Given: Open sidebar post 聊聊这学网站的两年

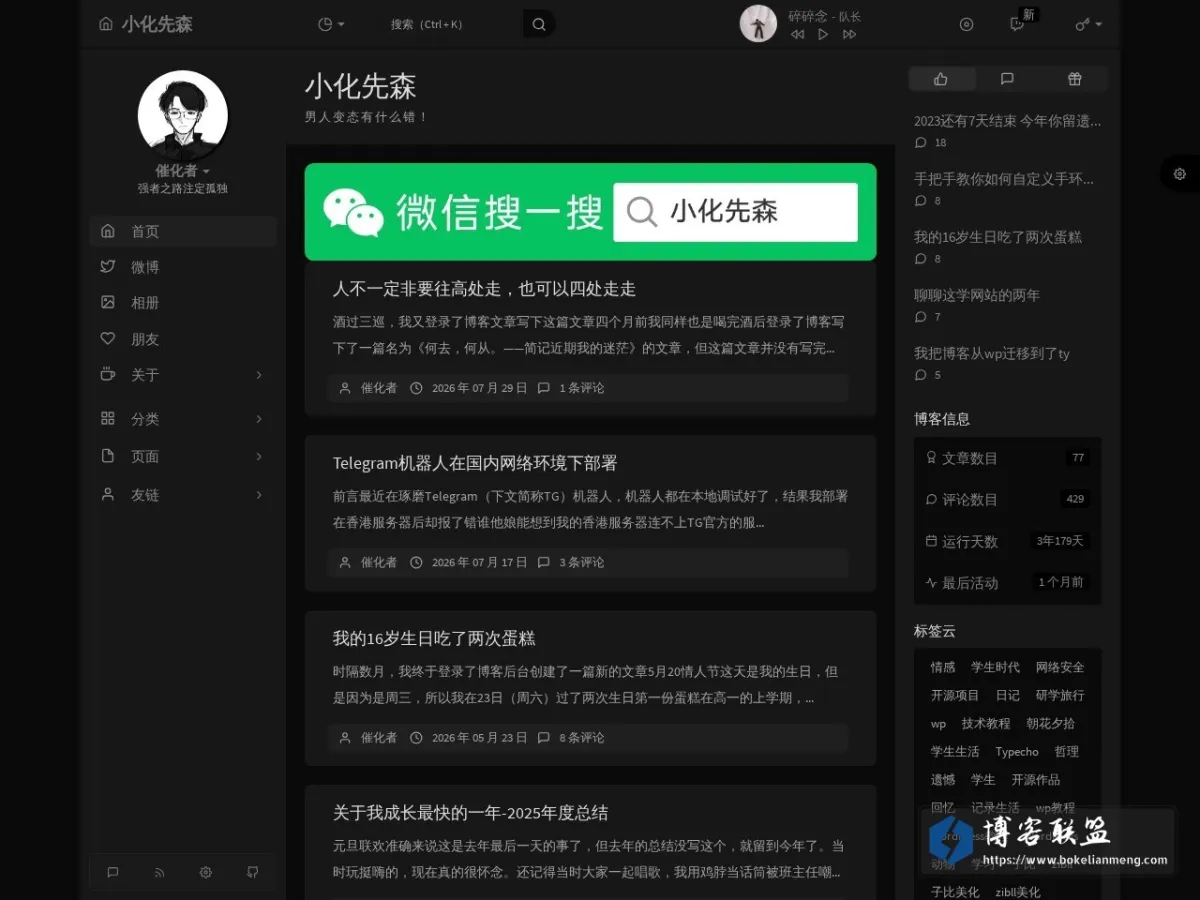Looking at the screenshot, I should 976,295.
